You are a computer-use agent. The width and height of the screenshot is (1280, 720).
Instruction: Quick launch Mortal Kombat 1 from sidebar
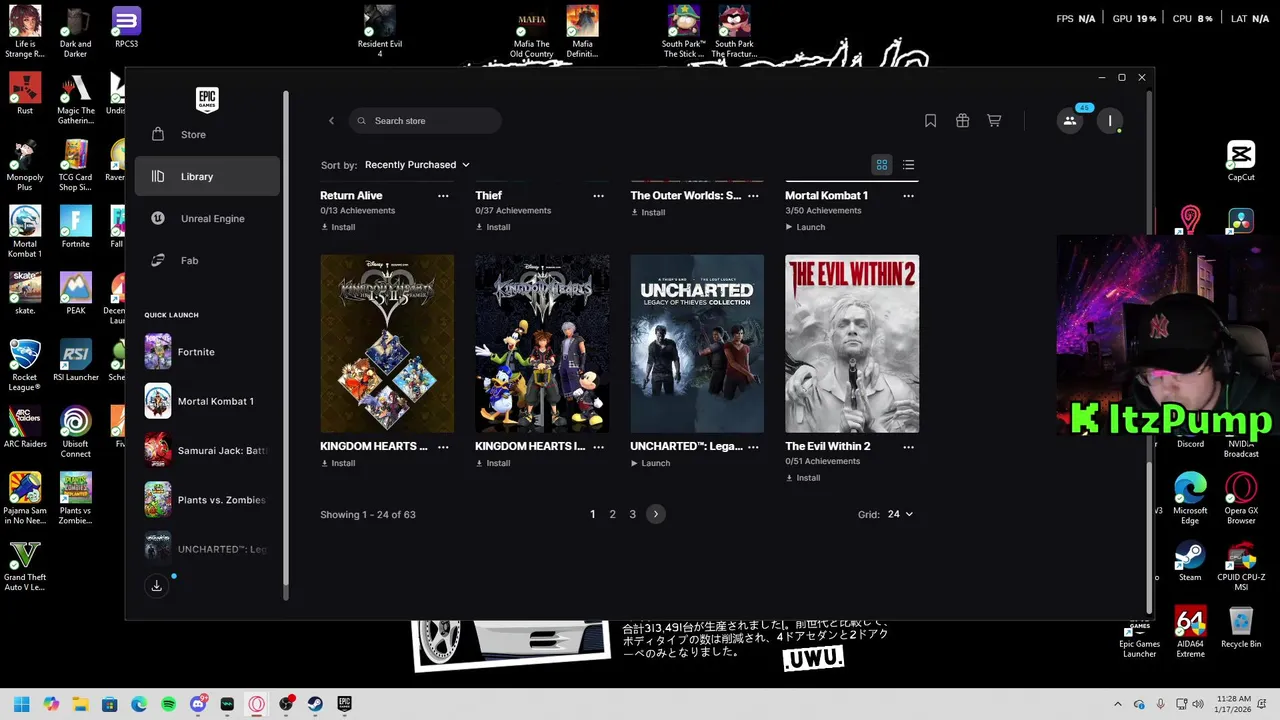(x=207, y=401)
